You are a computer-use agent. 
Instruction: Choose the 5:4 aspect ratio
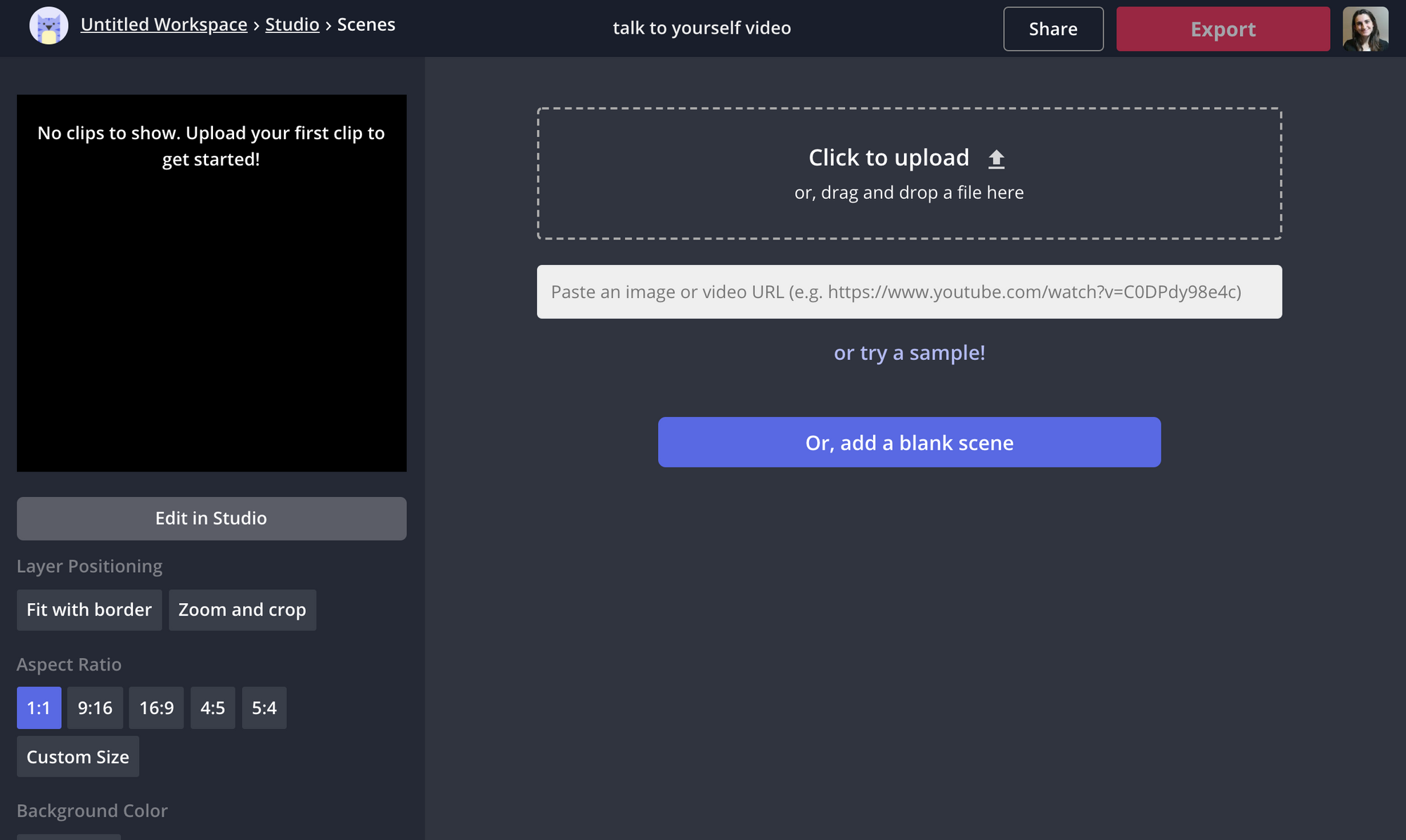pos(264,708)
